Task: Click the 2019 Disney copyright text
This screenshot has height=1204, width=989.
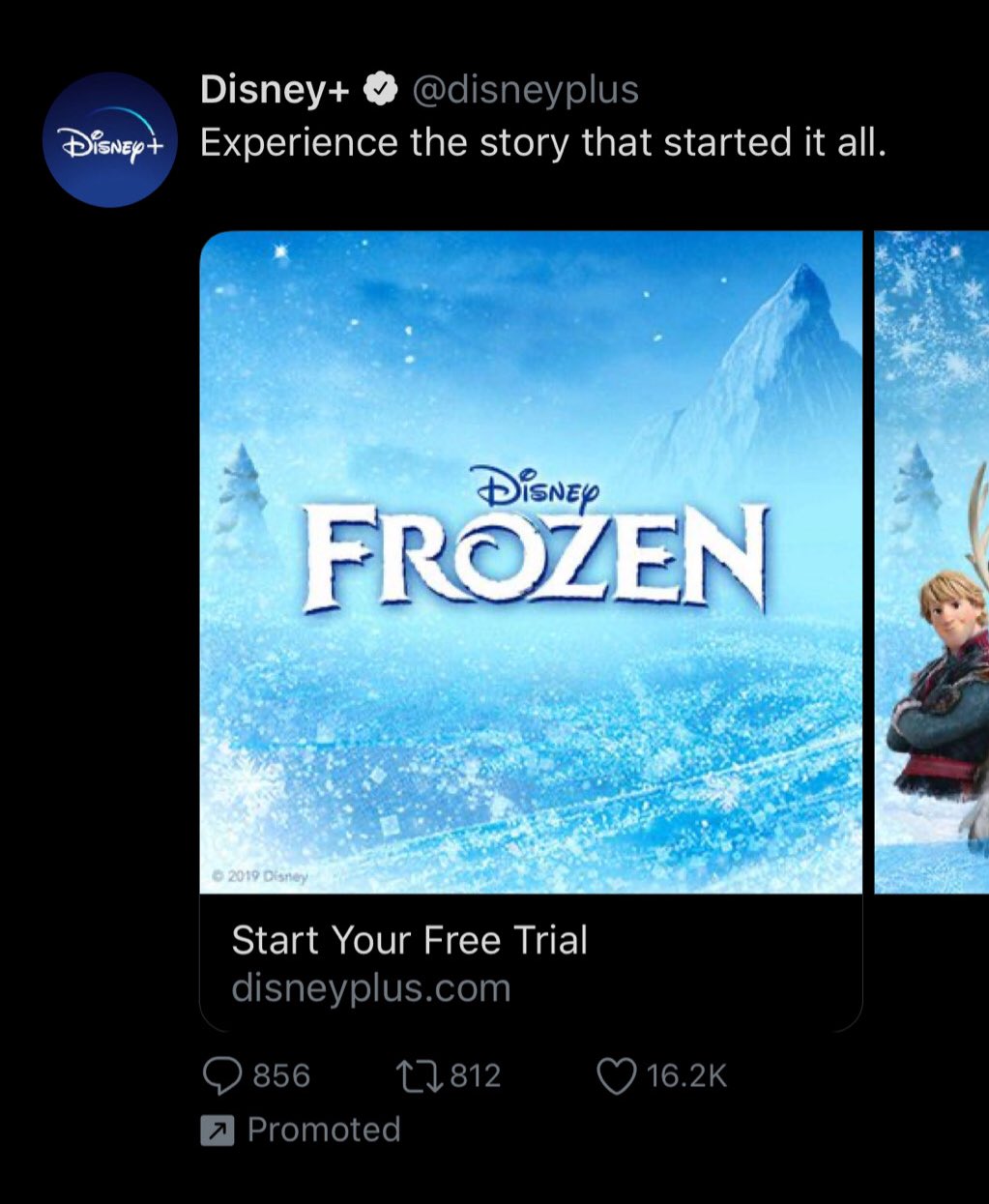Action: coord(259,877)
